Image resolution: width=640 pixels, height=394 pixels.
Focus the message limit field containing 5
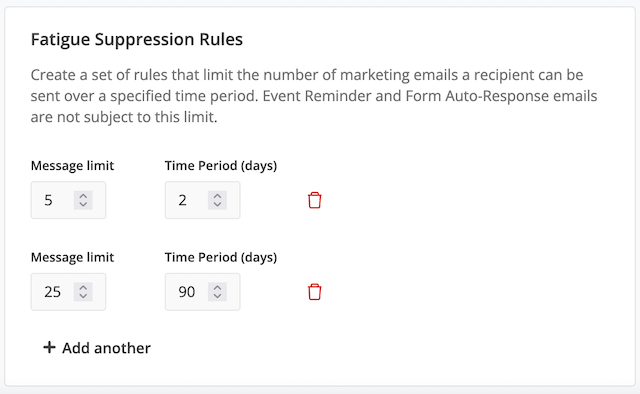(68, 200)
